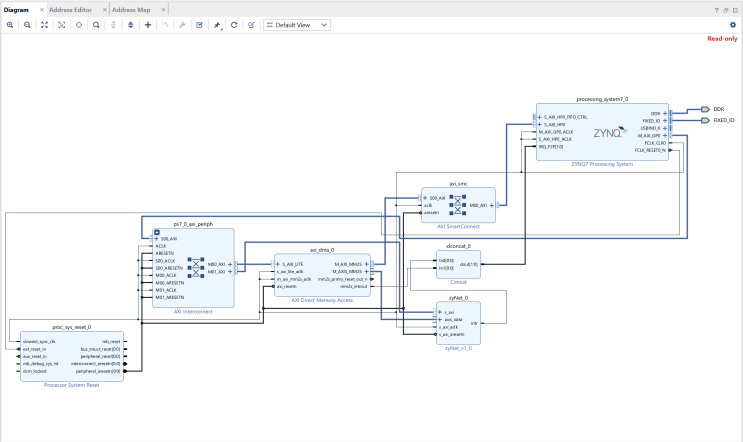Select the crossbar symbol in axi_smc
Viewport: 743px width, 442px height.
coord(457,205)
